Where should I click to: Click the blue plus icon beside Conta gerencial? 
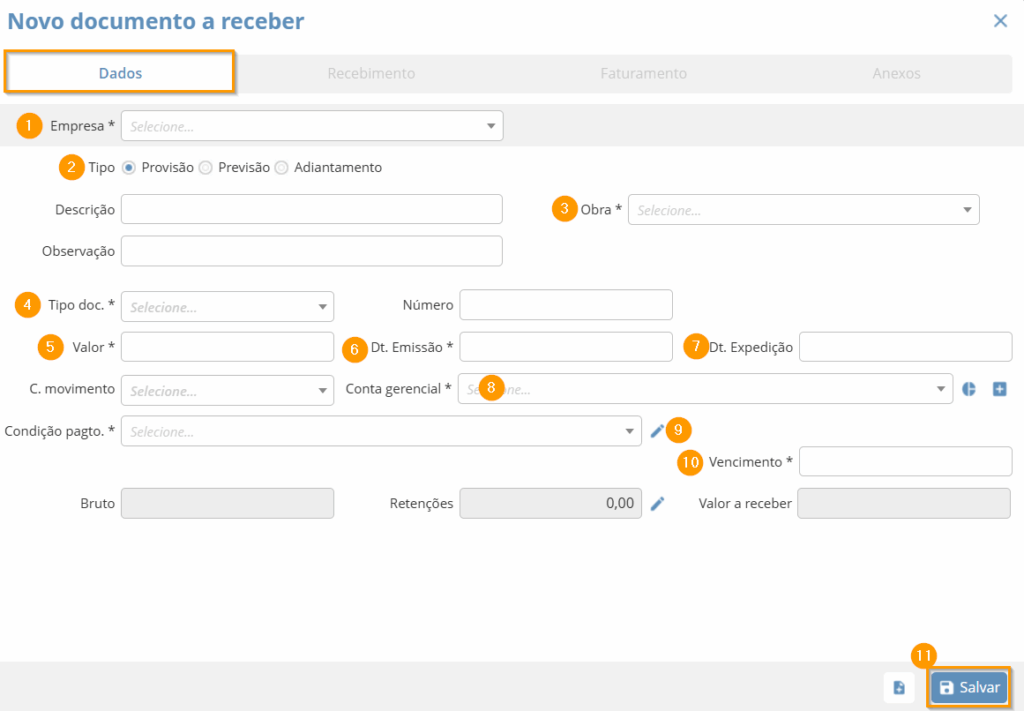point(999,389)
